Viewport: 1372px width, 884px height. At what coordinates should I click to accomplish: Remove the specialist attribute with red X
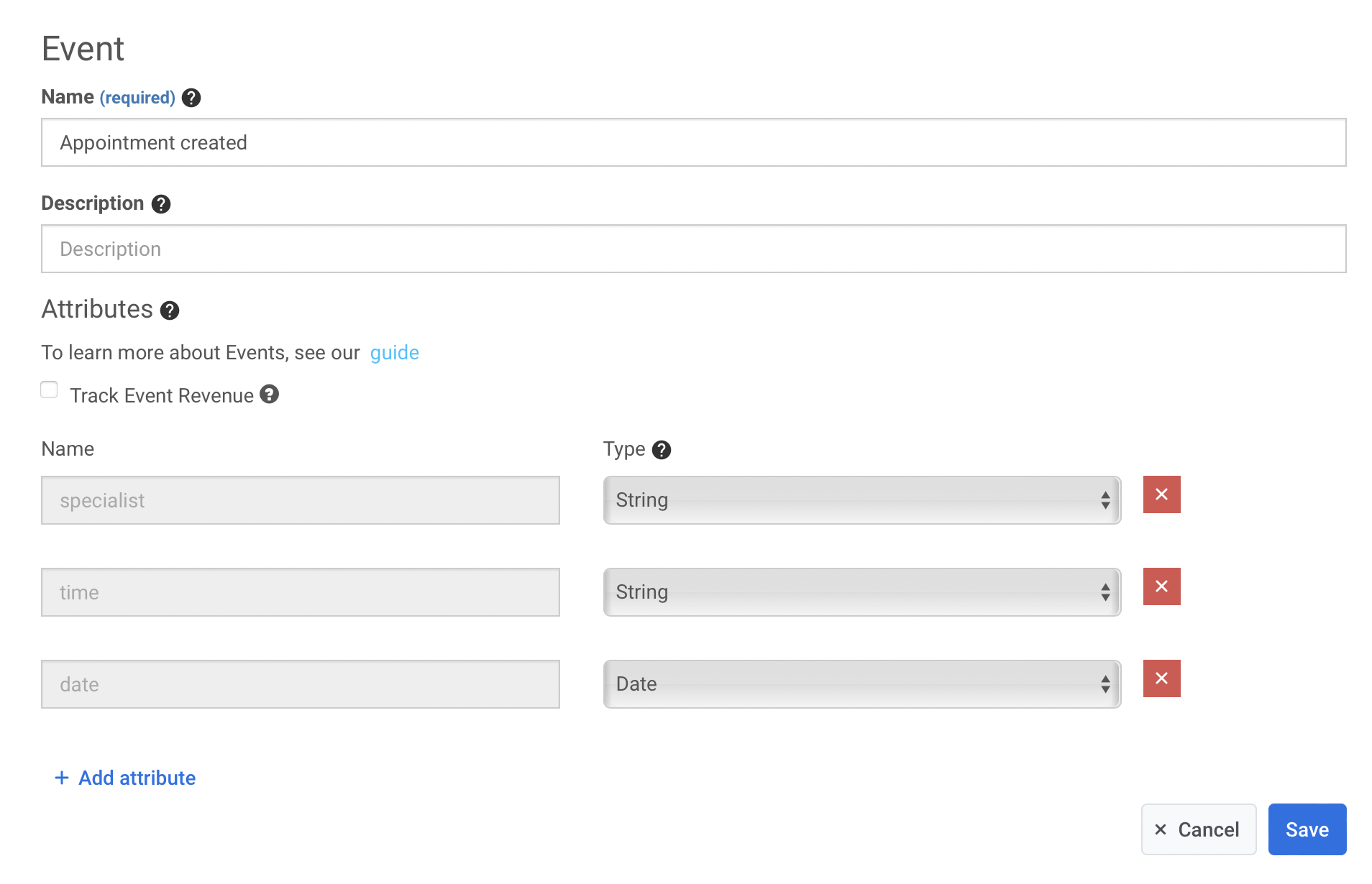tap(1161, 494)
